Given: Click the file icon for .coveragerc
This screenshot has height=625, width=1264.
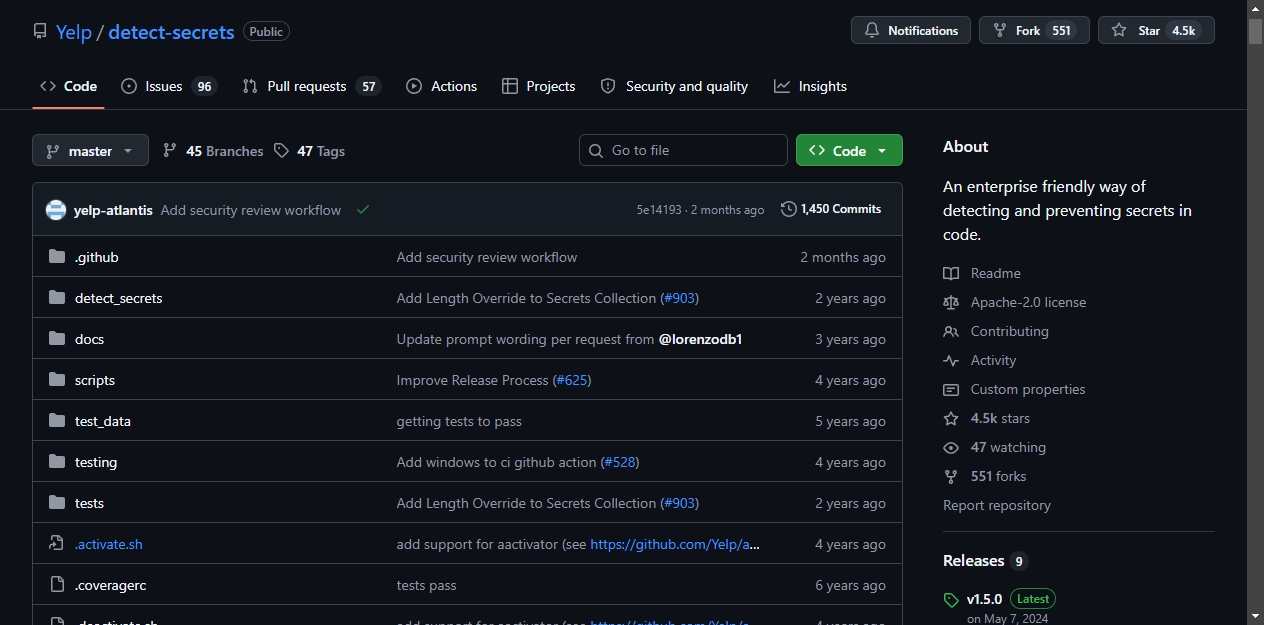Looking at the screenshot, I should tap(57, 585).
